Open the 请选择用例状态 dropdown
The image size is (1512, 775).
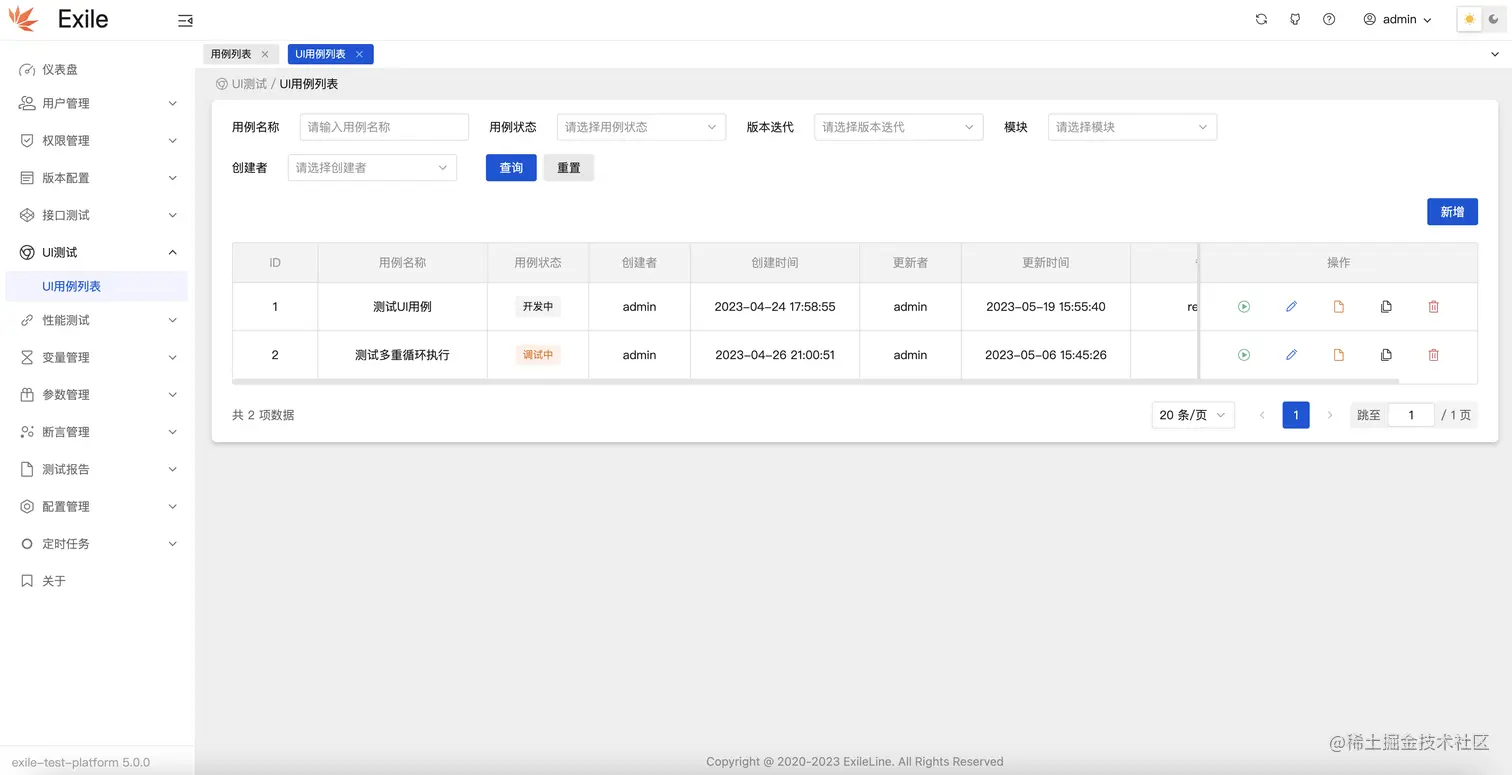click(640, 127)
